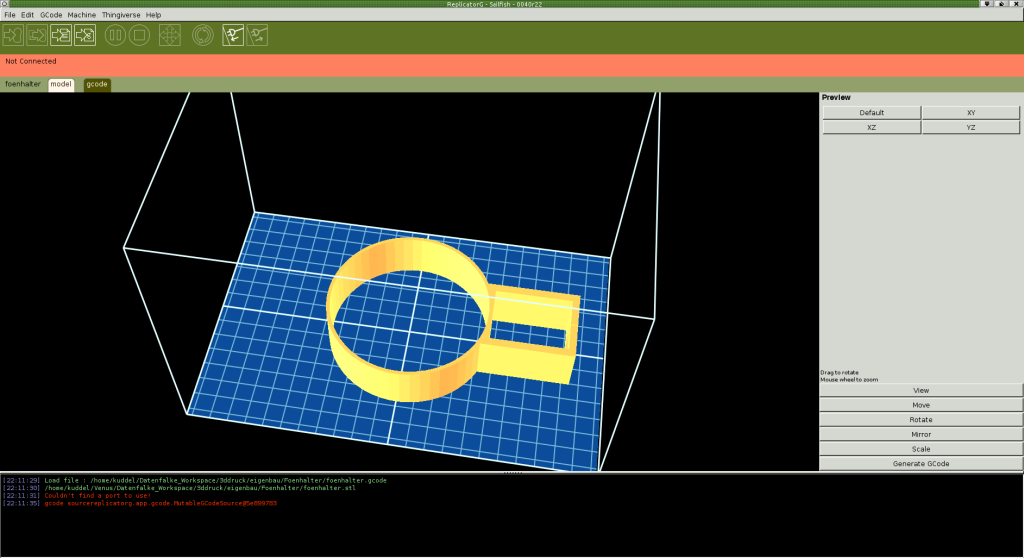Click the Build from SD card icon
Image resolution: width=1024 pixels, height=558 pixels.
point(37,35)
